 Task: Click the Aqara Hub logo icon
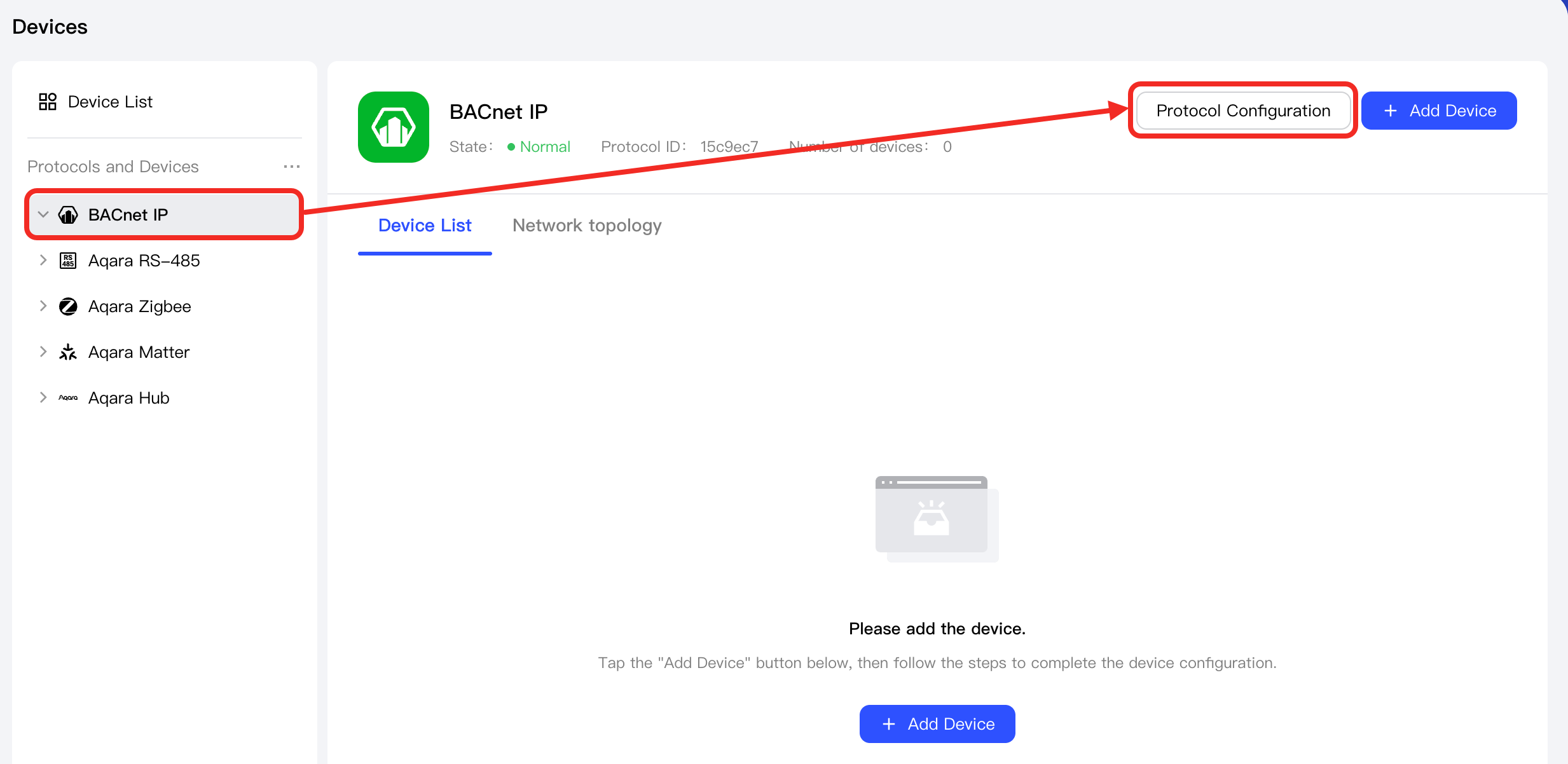(x=68, y=398)
